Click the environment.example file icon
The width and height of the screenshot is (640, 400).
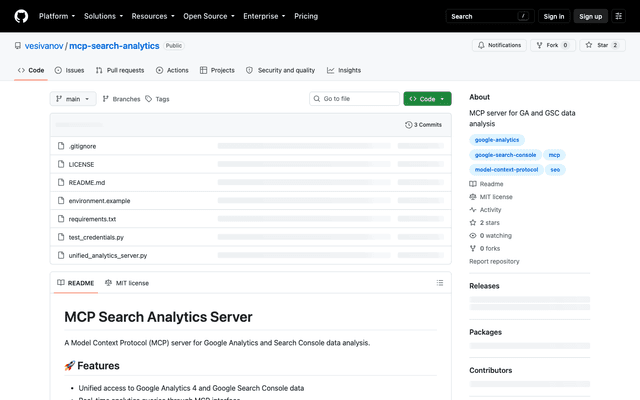point(61,200)
